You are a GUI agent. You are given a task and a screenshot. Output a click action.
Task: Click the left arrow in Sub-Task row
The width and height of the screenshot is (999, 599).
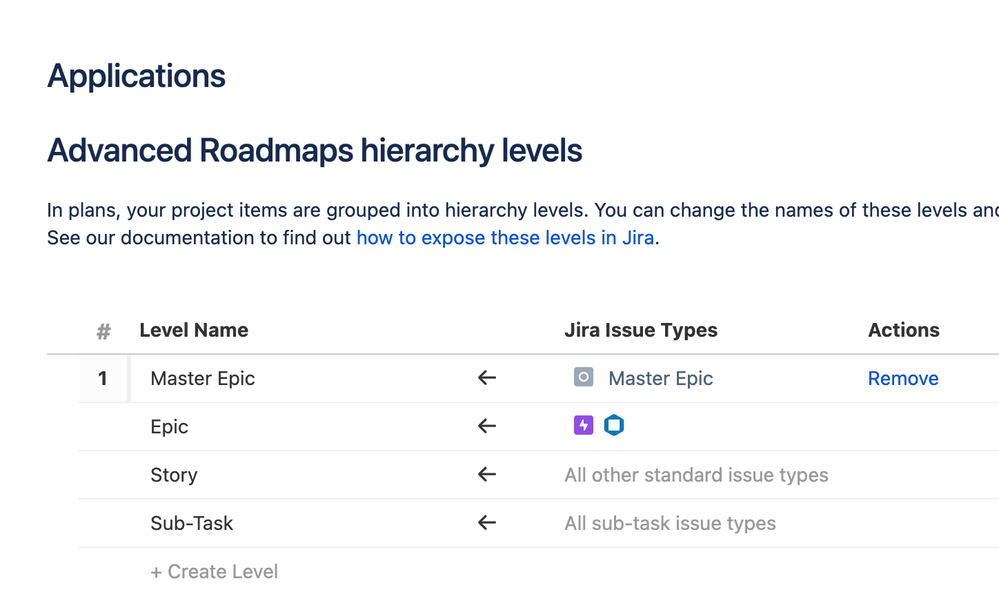coord(487,523)
